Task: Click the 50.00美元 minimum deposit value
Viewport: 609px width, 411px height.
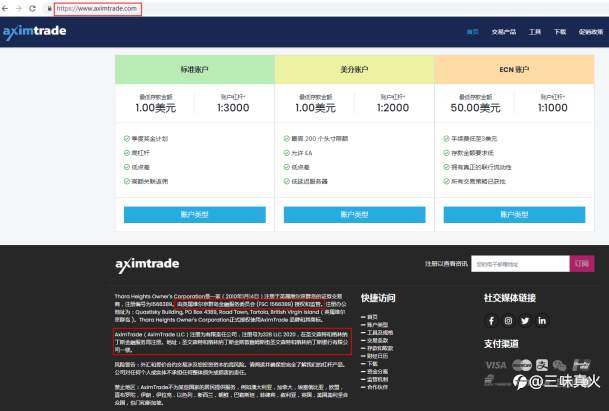Action: coord(475,108)
